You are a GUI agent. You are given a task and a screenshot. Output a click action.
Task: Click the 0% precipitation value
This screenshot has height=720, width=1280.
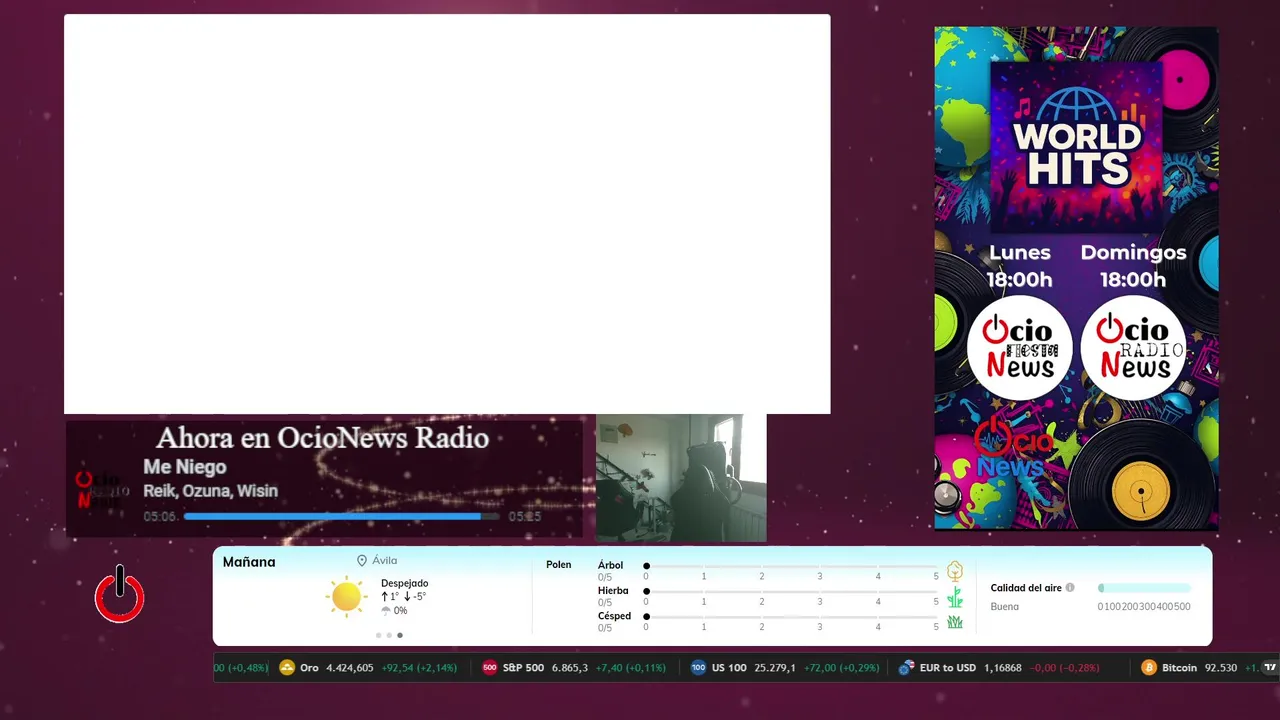point(400,611)
